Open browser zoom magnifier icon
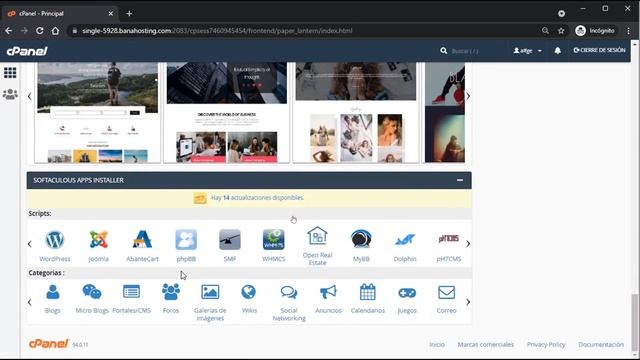The image size is (640, 360). [x=545, y=31]
